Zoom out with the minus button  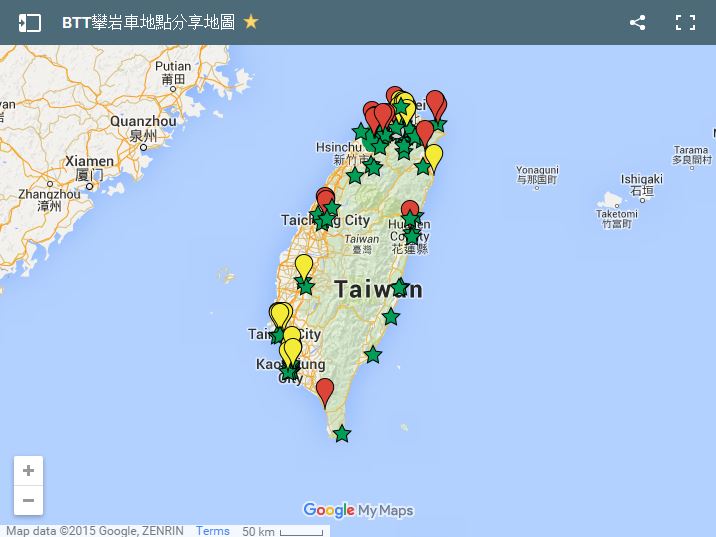[28, 500]
